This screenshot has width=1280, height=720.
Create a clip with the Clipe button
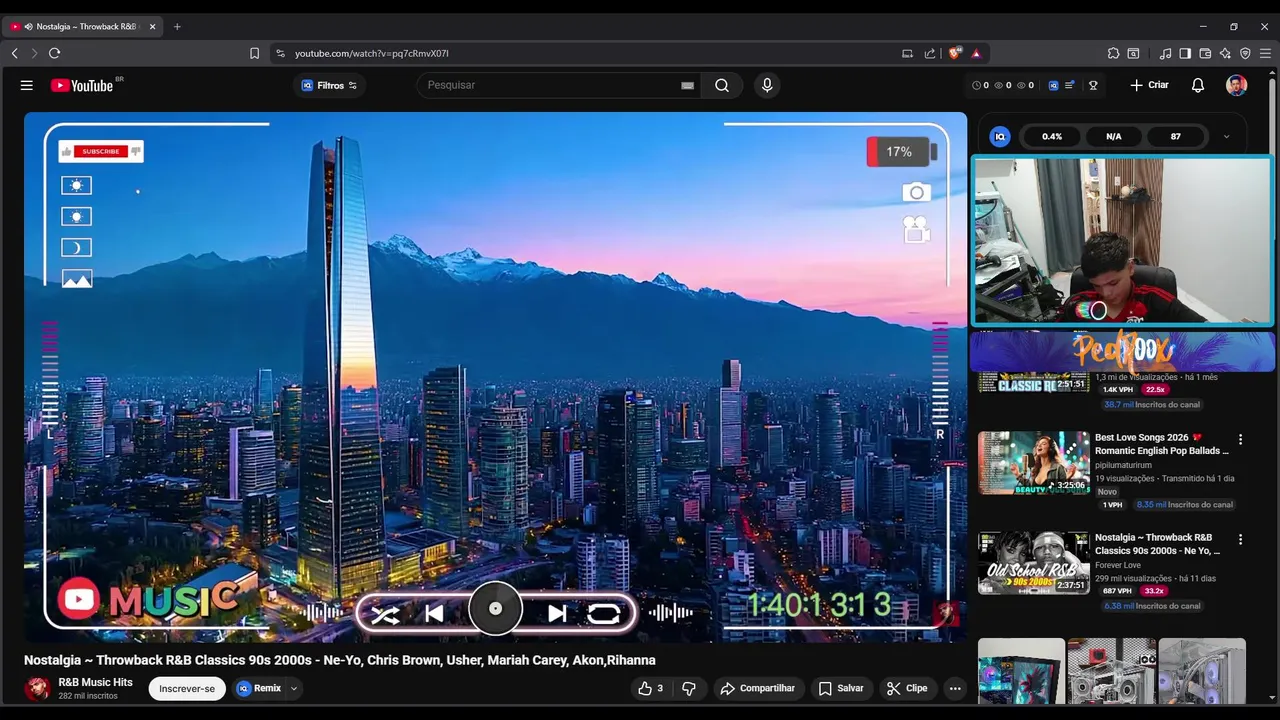point(907,688)
